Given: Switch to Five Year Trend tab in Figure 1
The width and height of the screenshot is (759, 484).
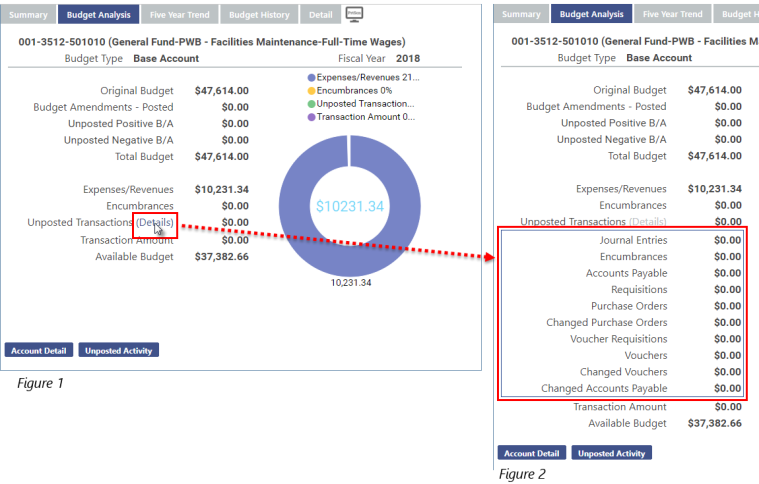Looking at the screenshot, I should pos(180,15).
